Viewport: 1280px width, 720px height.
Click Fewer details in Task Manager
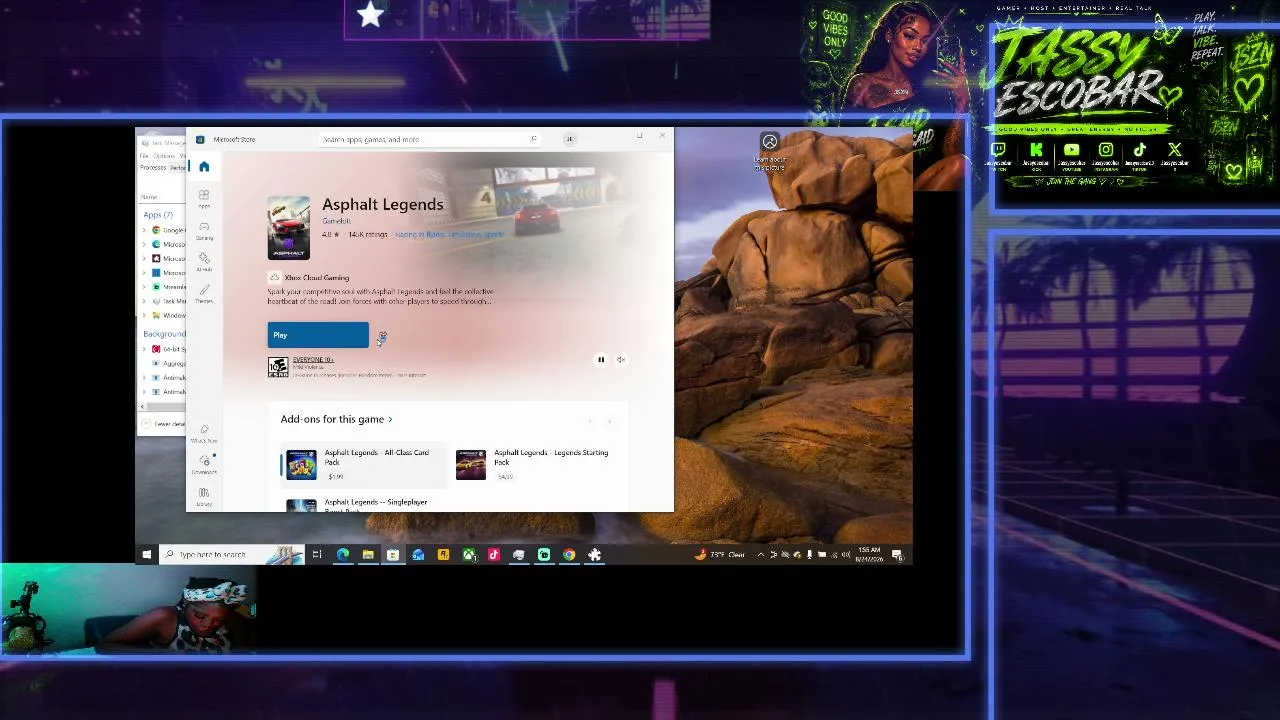click(x=166, y=424)
